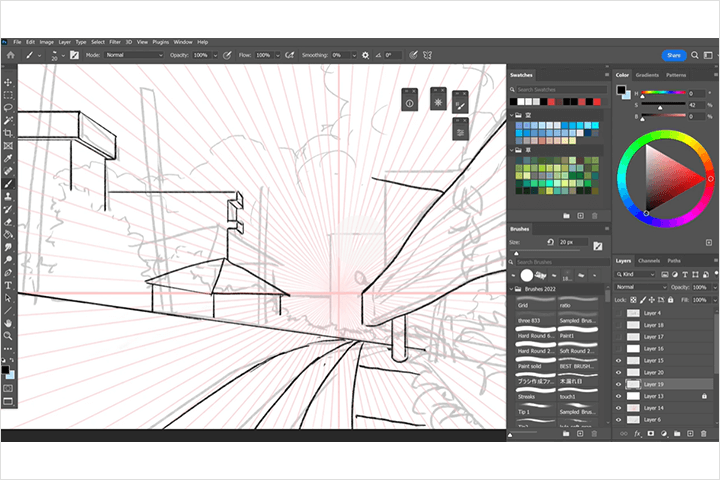Select the Eraser tool
The width and height of the screenshot is (720, 480).
click(8, 222)
